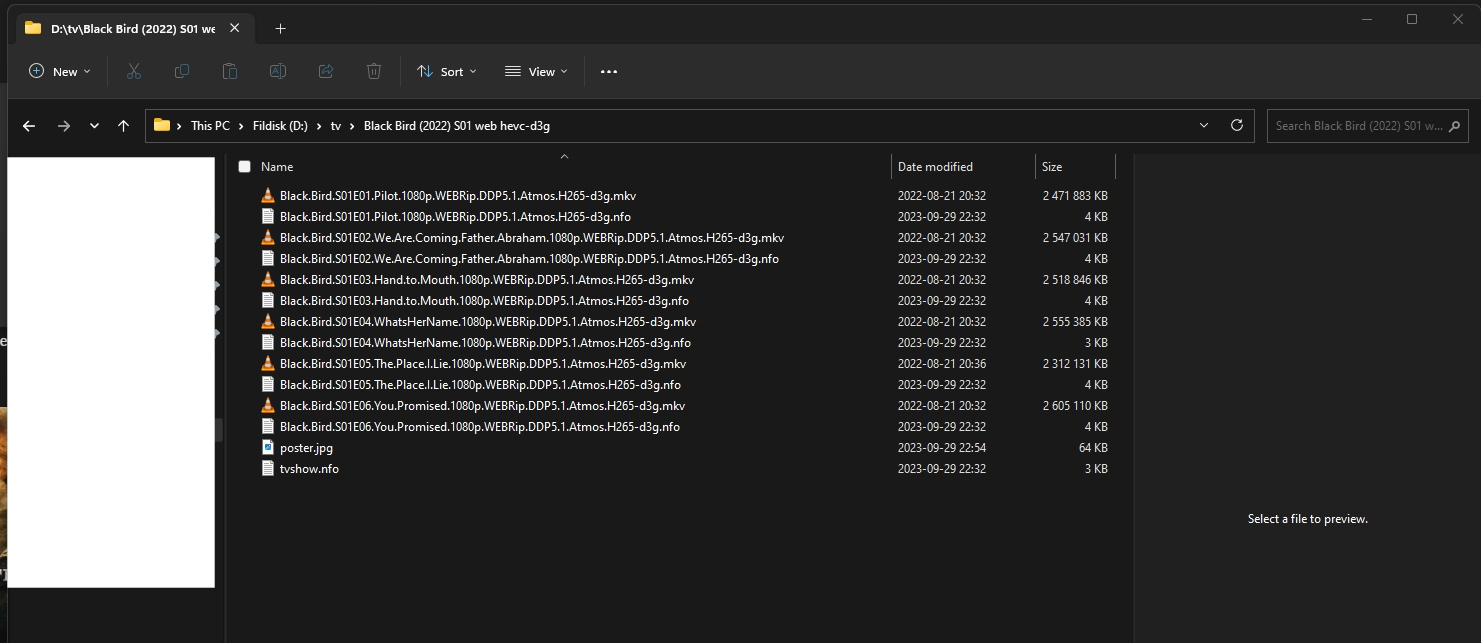Image resolution: width=1481 pixels, height=643 pixels.
Task: Go up one folder level
Action: pyautogui.click(x=123, y=126)
